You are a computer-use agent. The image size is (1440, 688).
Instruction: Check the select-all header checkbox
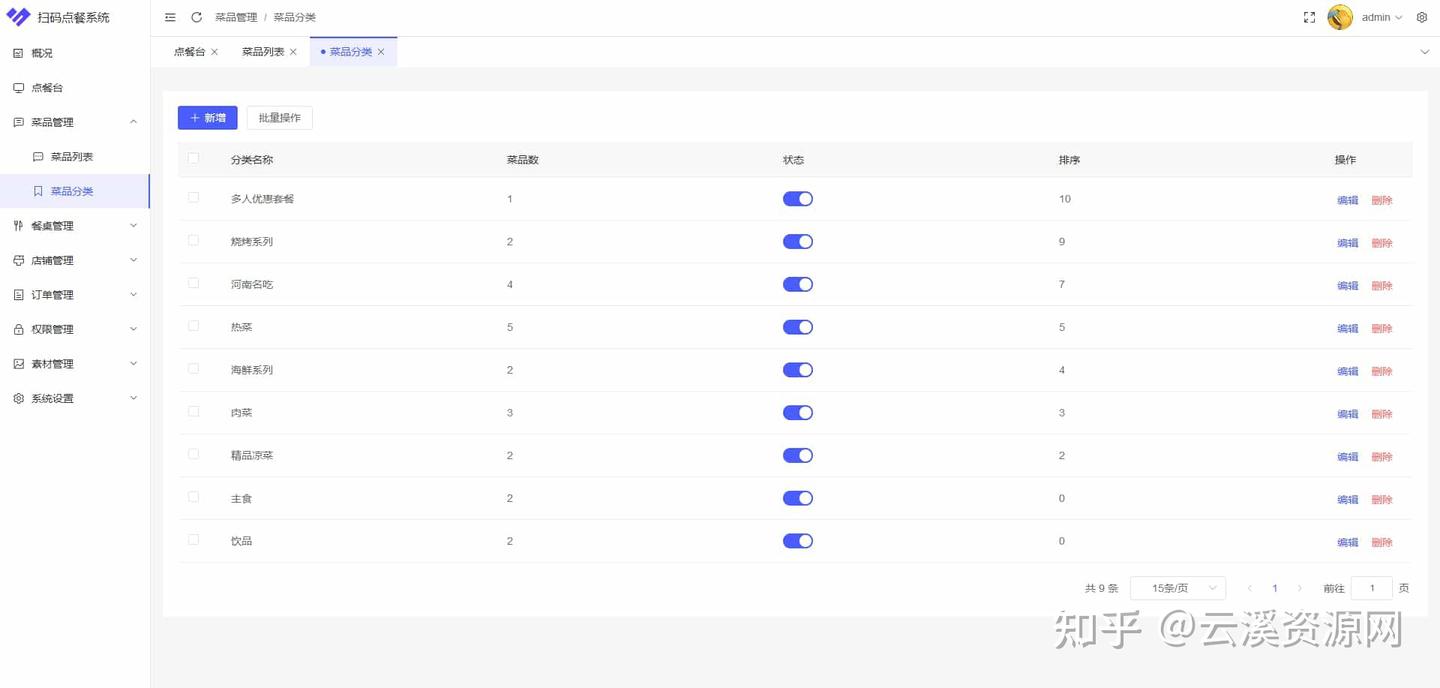193,158
